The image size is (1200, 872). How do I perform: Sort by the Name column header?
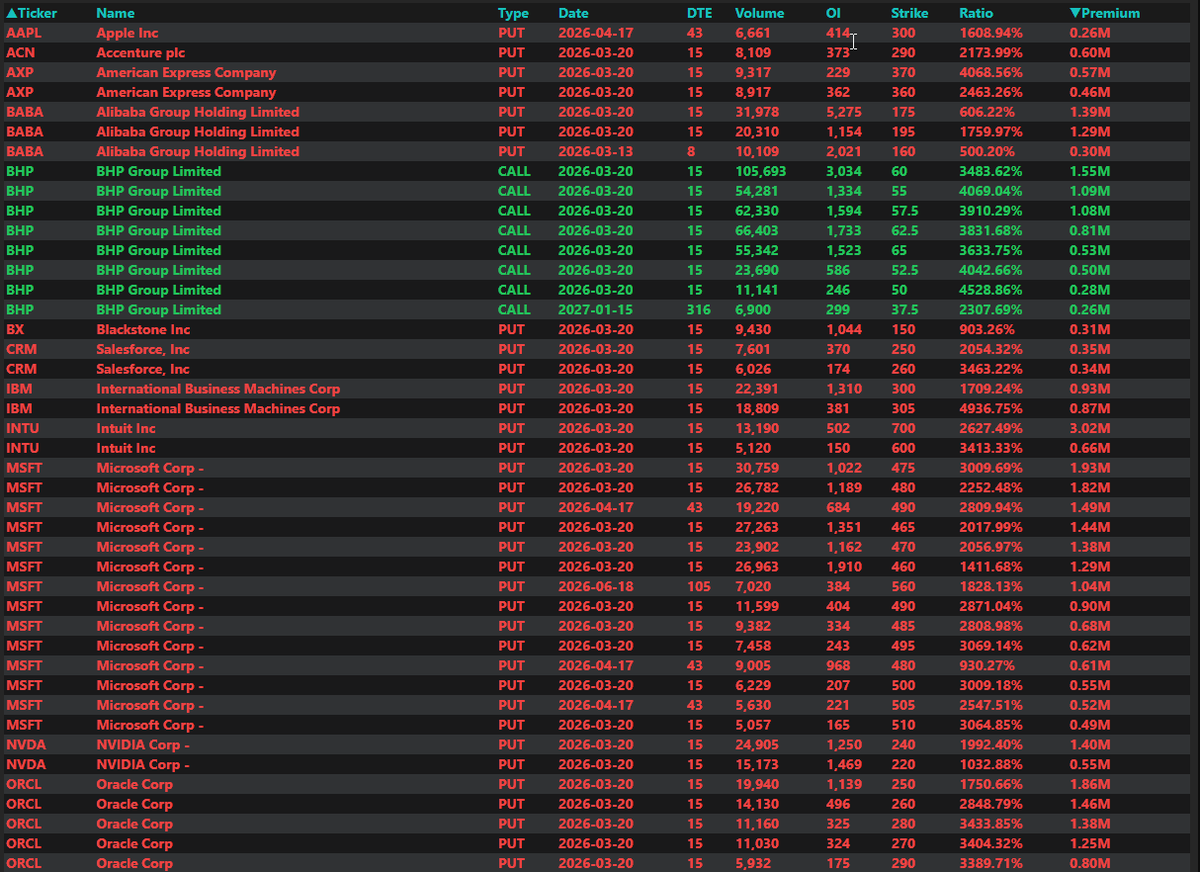click(x=115, y=13)
